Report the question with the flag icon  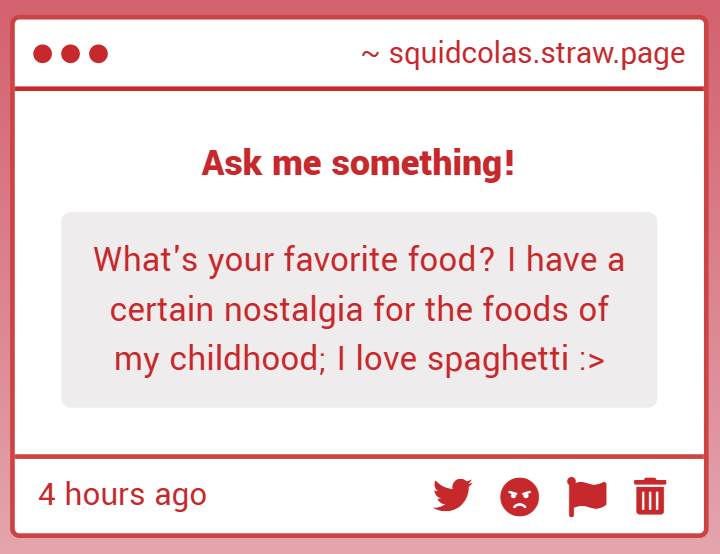coord(587,496)
